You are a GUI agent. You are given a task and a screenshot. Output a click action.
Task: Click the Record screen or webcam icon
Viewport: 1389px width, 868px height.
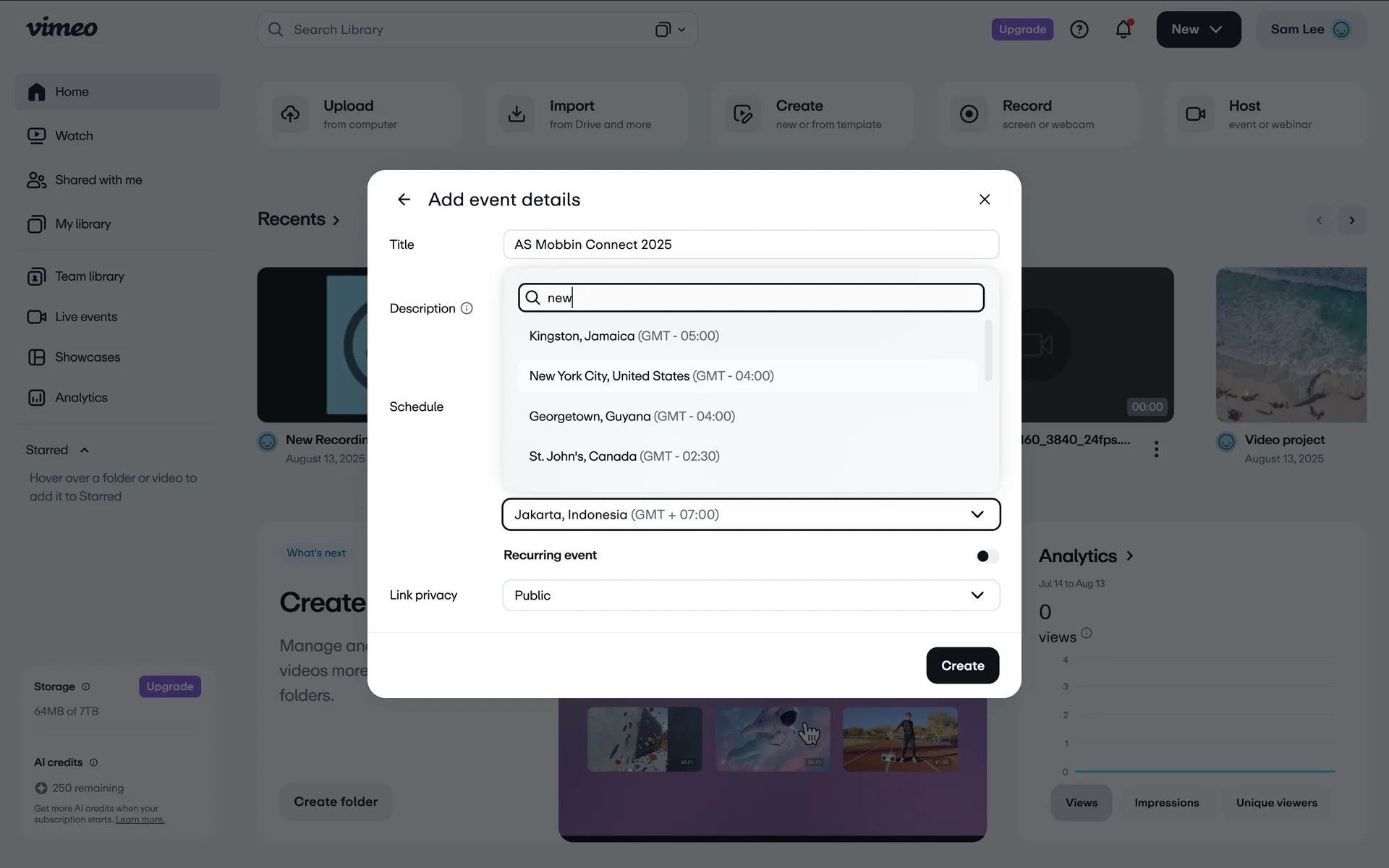[x=969, y=114]
